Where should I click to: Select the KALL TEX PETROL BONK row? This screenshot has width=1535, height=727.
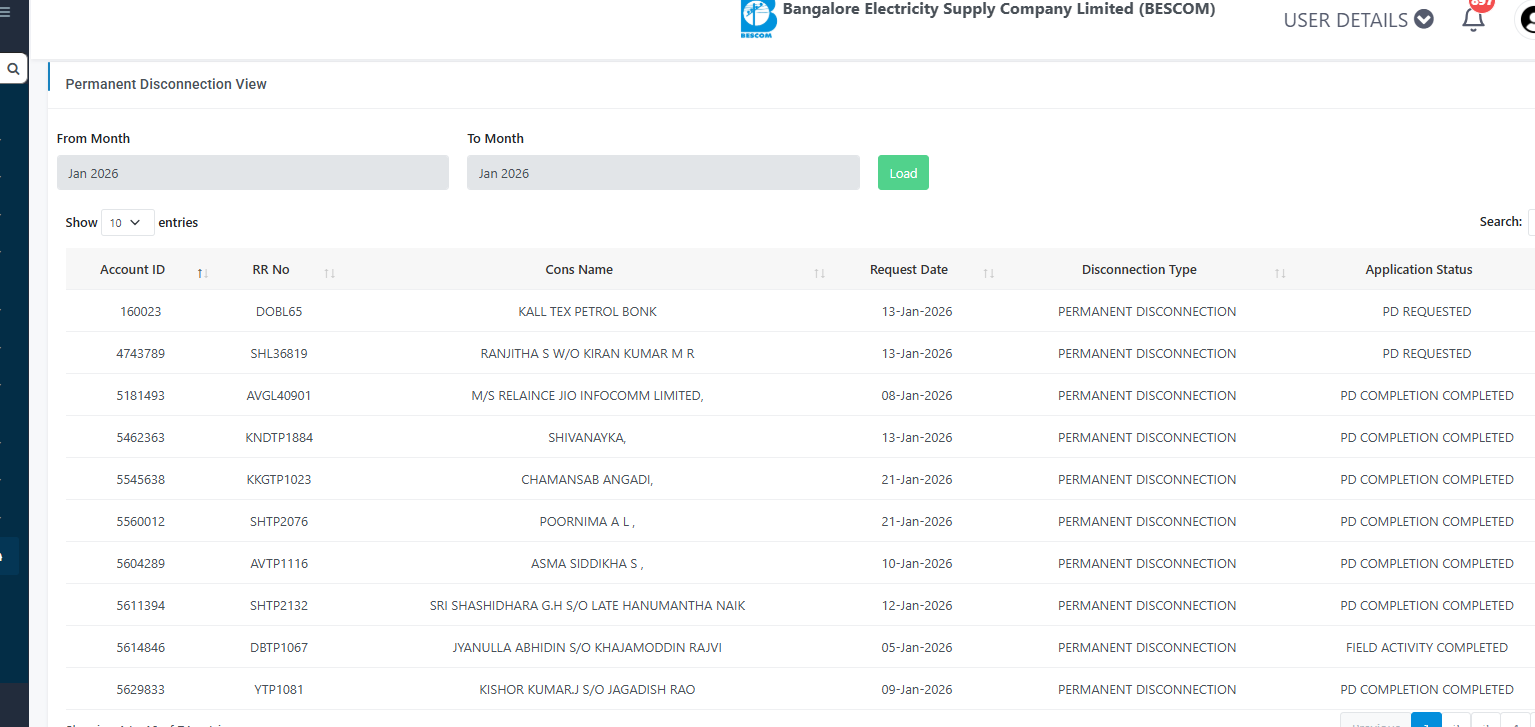tap(587, 312)
